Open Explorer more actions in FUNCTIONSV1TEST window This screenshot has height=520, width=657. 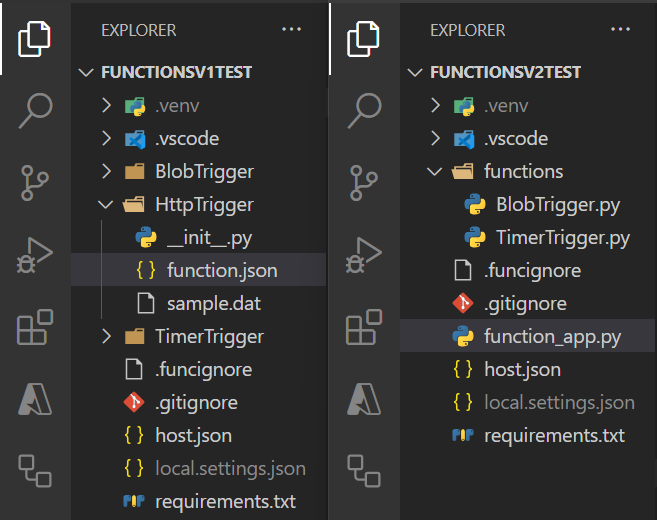click(x=291, y=29)
